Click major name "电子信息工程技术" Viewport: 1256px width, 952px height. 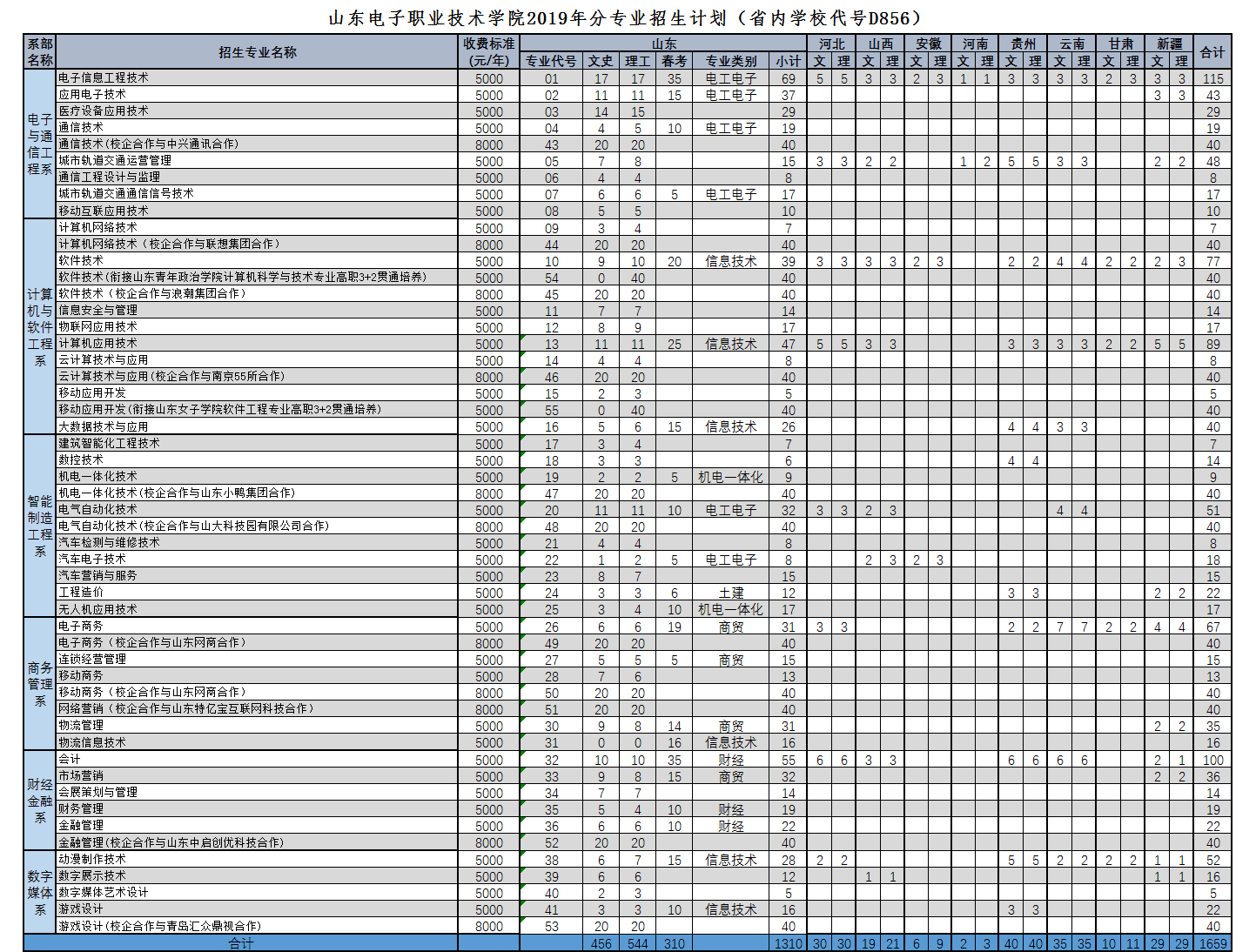click(x=104, y=77)
